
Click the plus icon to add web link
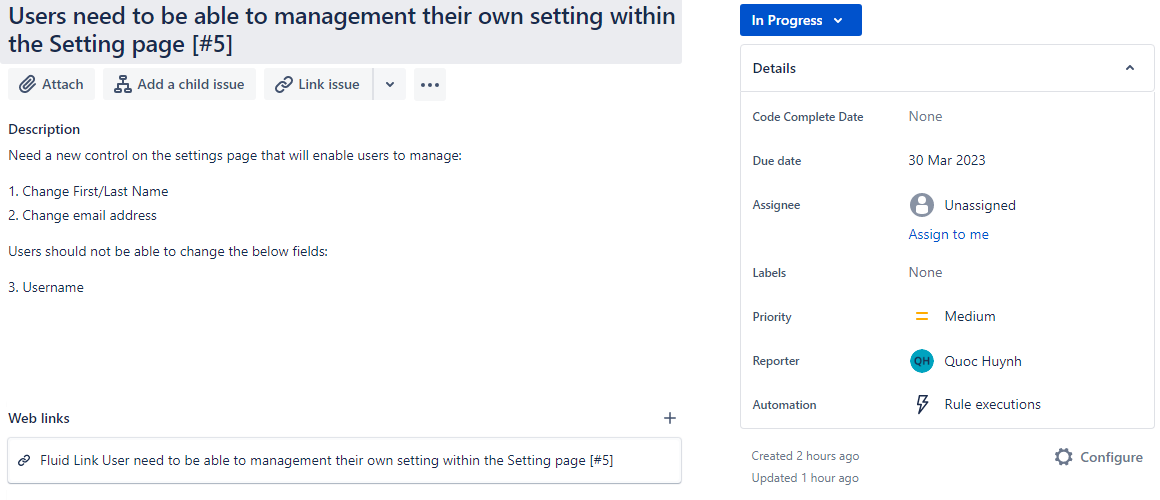(x=670, y=418)
